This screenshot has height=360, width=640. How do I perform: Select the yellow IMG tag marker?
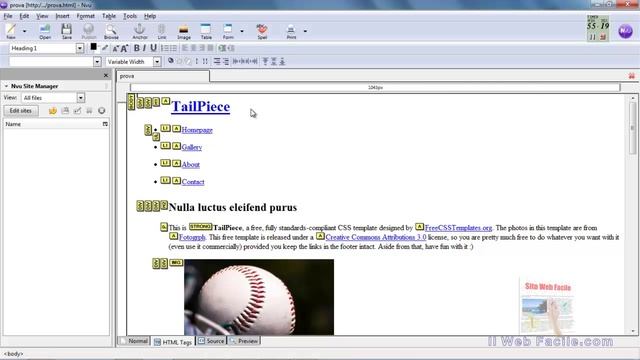tap(176, 262)
